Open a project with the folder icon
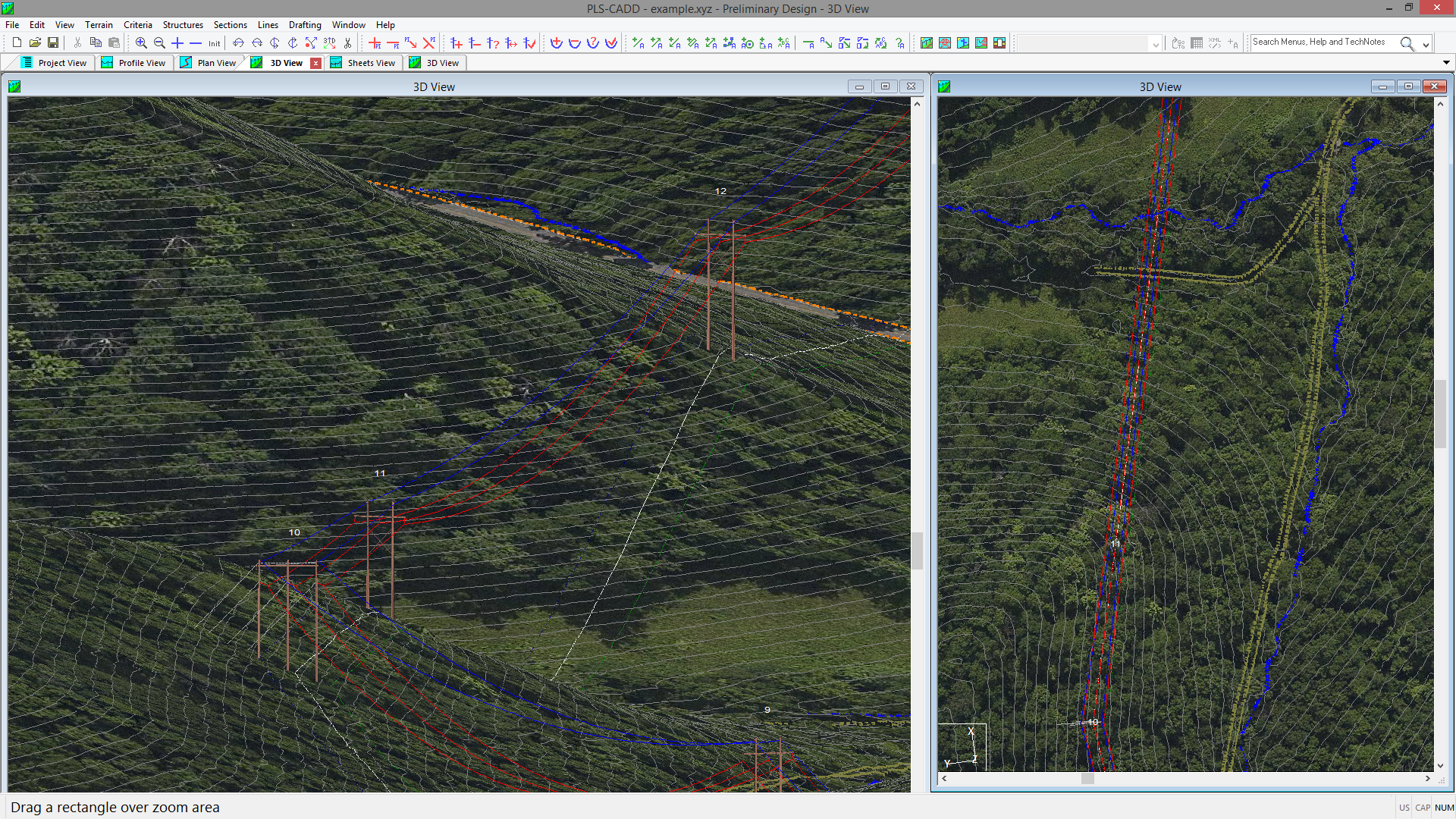Viewport: 1456px width, 819px height. (35, 43)
